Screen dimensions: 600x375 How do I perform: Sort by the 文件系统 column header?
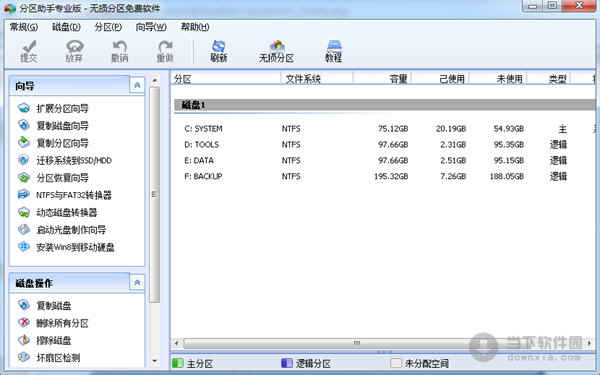(317, 79)
